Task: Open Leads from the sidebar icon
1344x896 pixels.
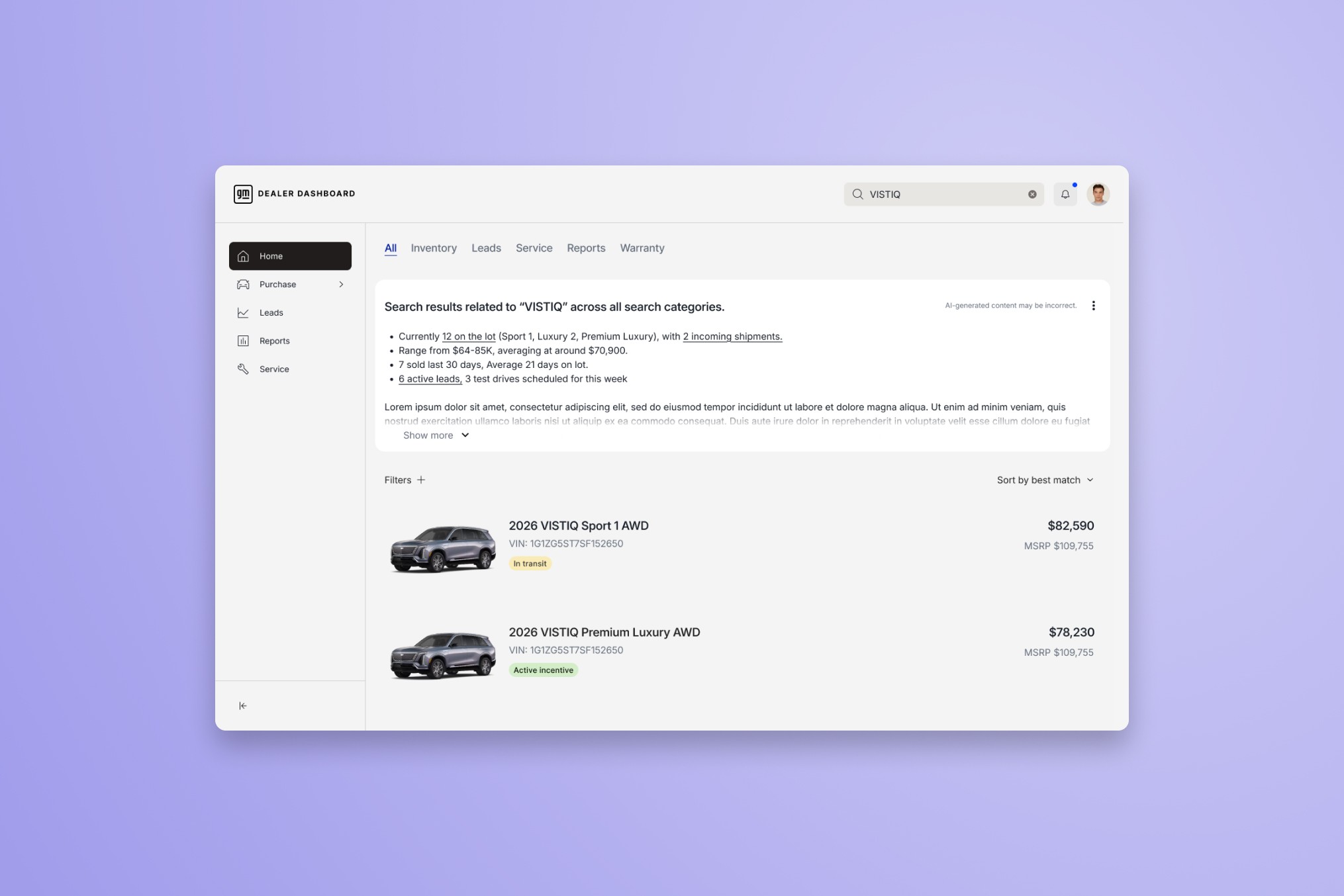Action: coord(243,312)
